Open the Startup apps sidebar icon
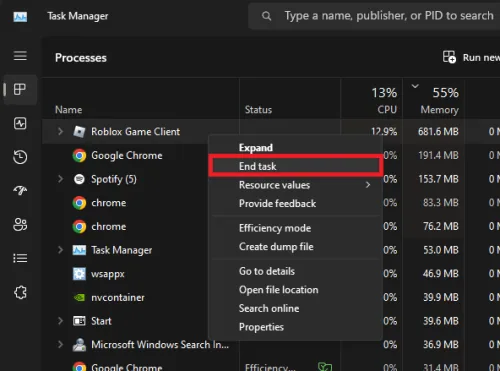This screenshot has height=371, width=500. click(20, 190)
